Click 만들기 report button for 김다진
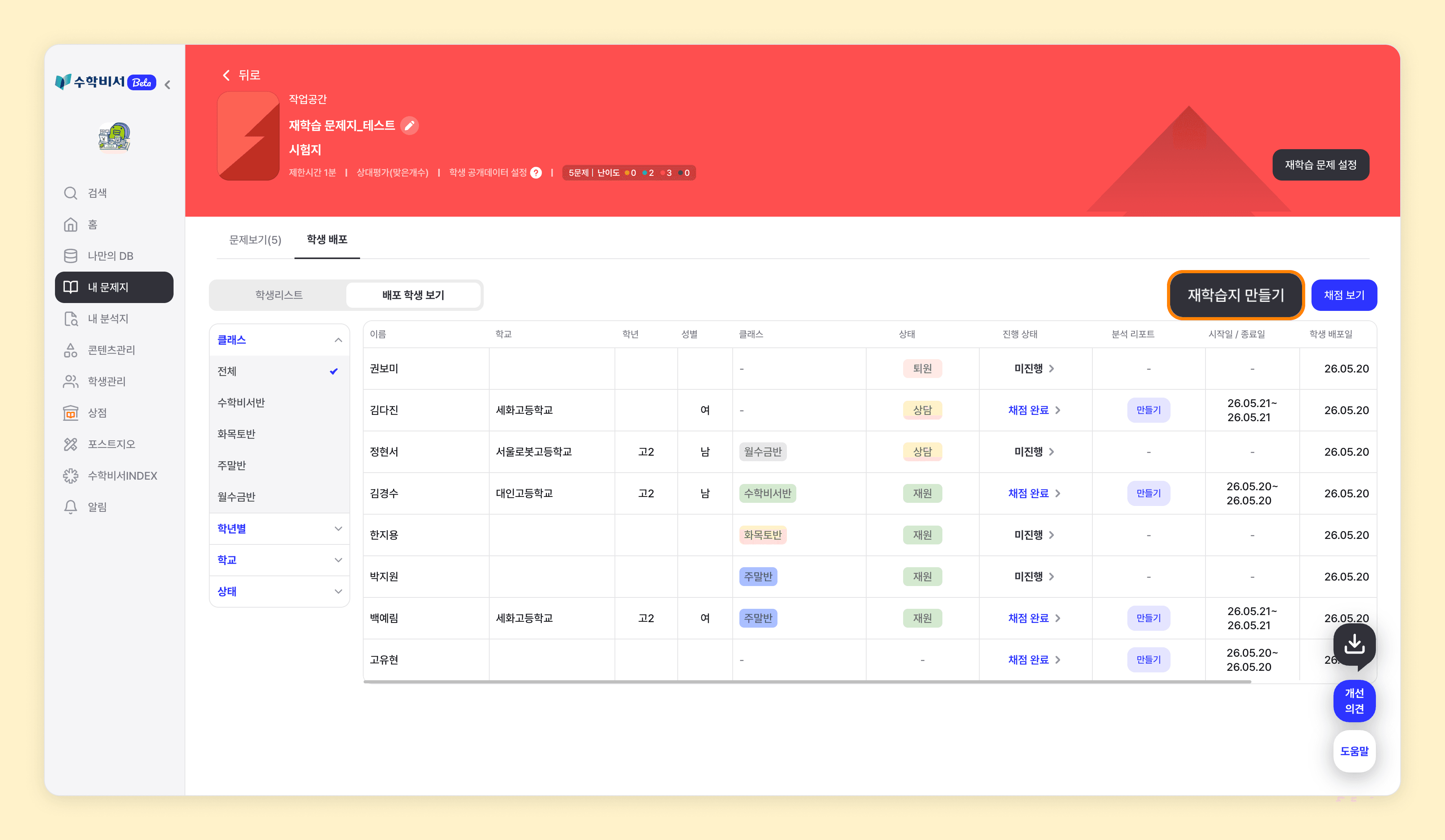Screen dimensions: 1445x840 [1148, 410]
